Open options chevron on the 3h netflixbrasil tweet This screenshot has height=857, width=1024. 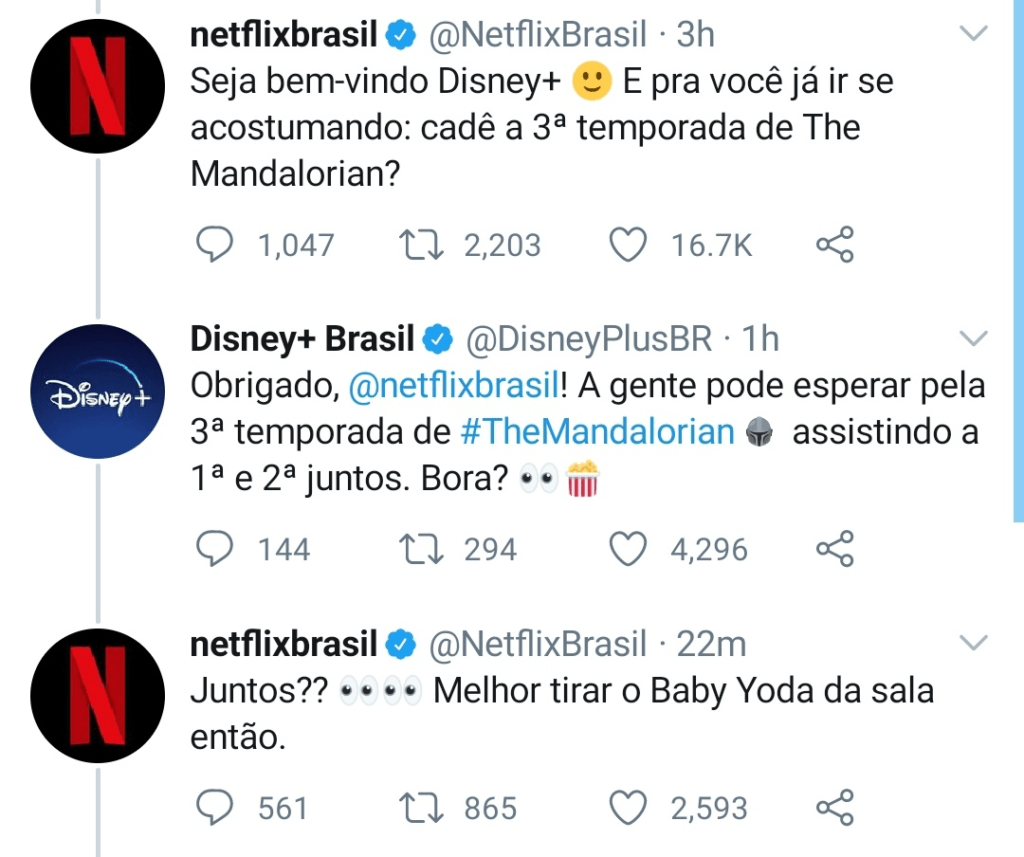(x=974, y=33)
